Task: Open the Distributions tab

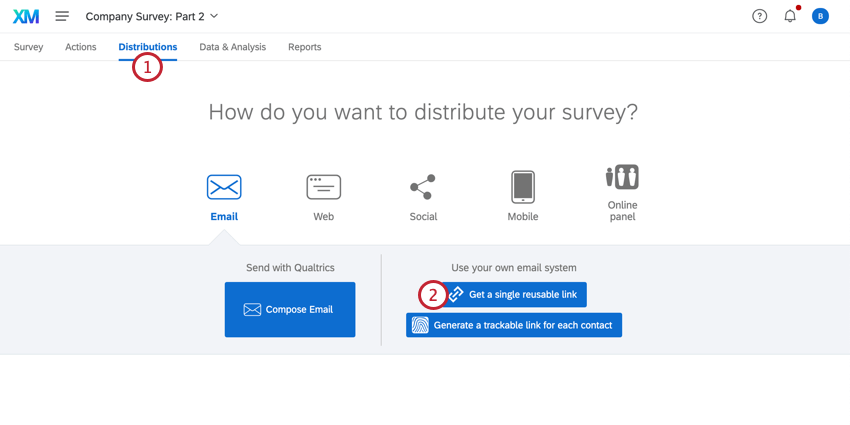Action: [147, 47]
